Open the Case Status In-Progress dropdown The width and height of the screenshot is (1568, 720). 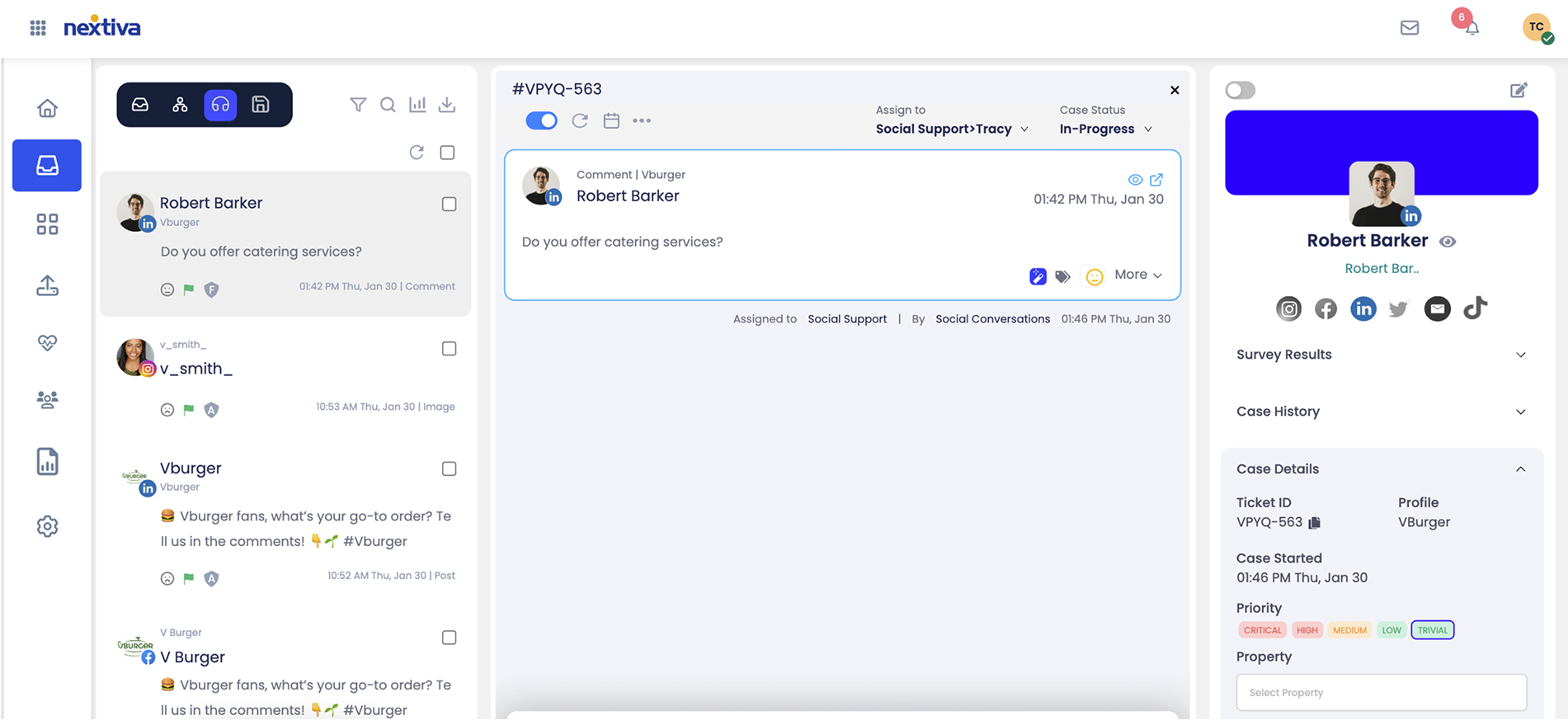pos(1105,129)
